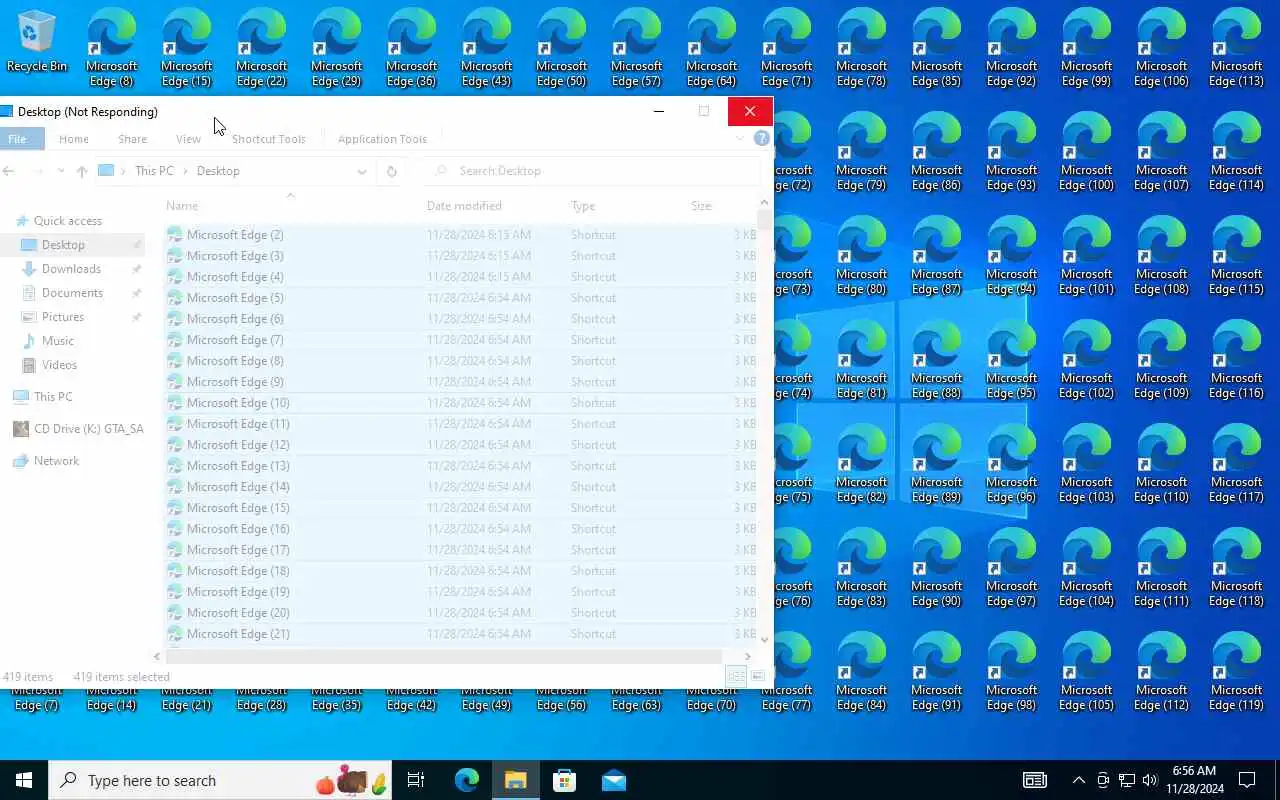1280x800 pixels.
Task: Click the horizontal scrollbar in file list
Action: [443, 656]
